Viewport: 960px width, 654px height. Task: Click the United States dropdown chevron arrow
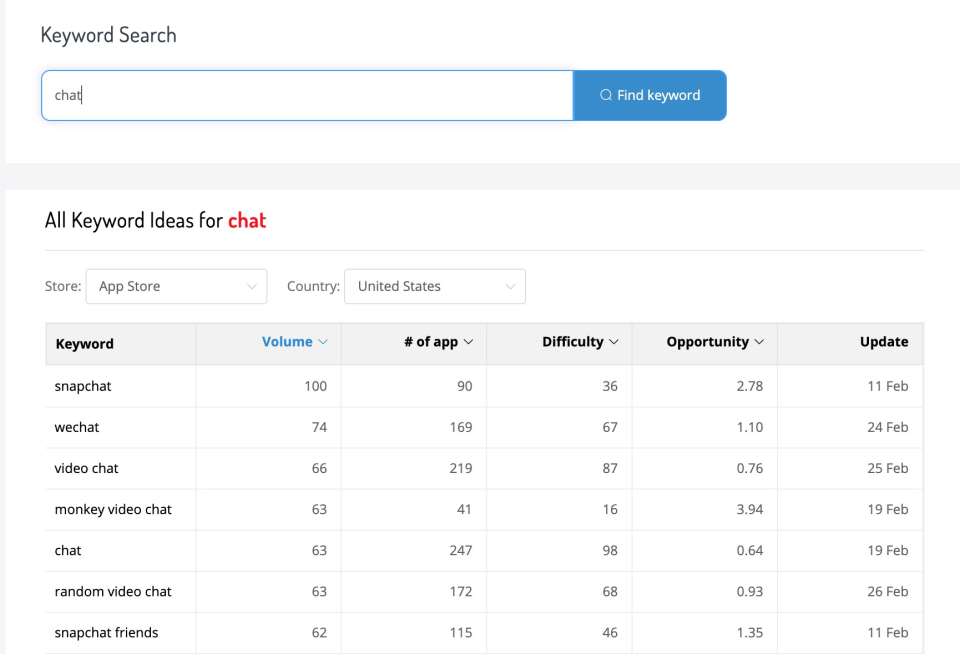pos(510,287)
